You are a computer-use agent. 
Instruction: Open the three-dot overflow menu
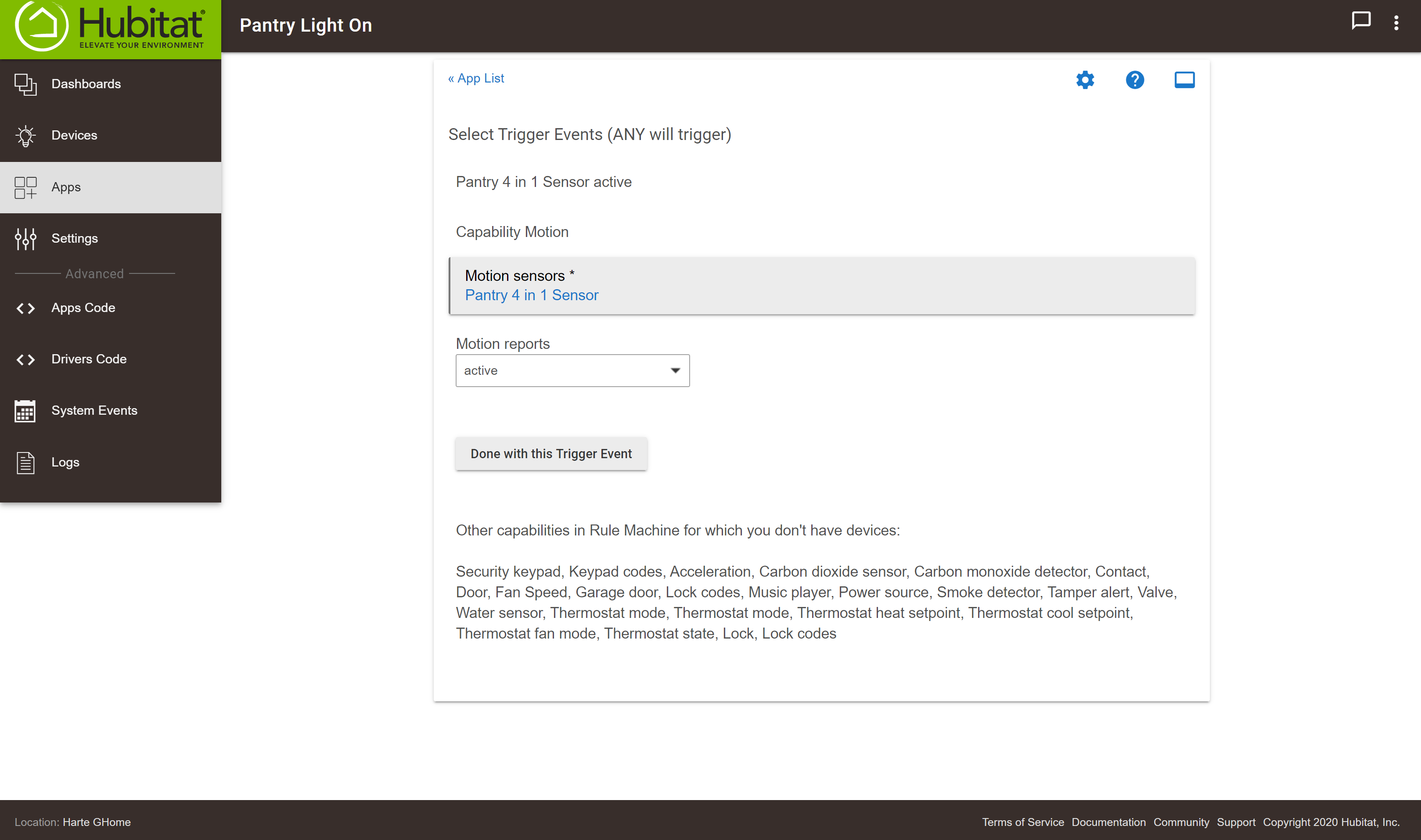(x=1396, y=23)
